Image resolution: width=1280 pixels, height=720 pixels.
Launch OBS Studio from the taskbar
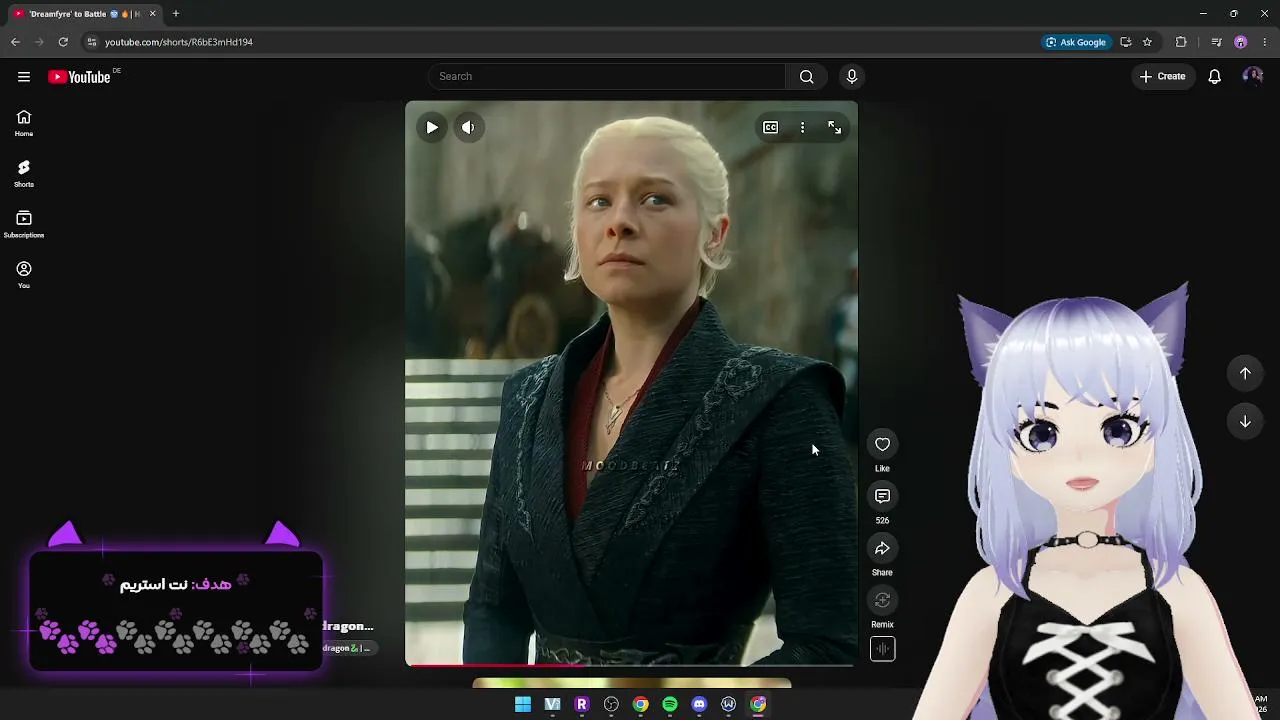(611, 705)
